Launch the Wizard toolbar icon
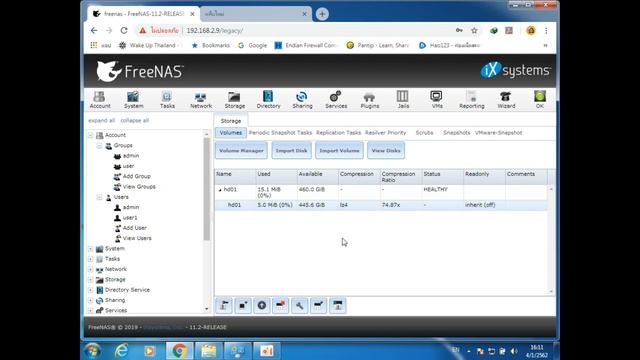Viewport: 640px width, 360px height. [x=506, y=100]
